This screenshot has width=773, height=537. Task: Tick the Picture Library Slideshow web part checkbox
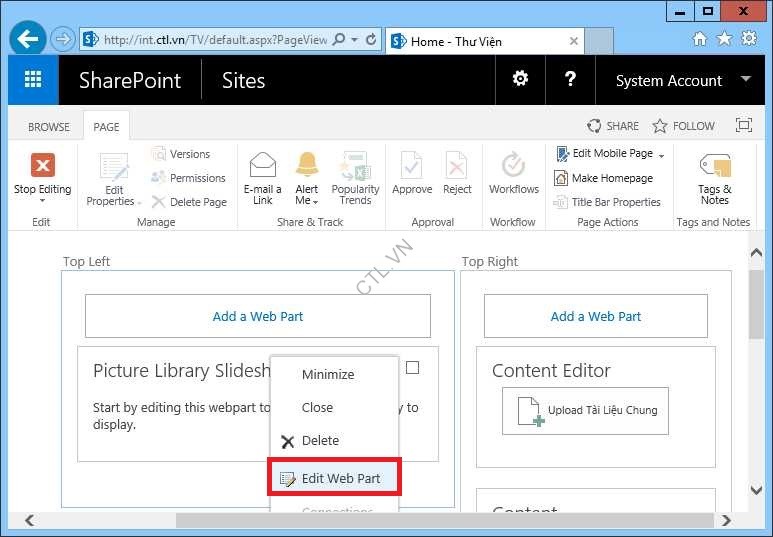[x=412, y=368]
